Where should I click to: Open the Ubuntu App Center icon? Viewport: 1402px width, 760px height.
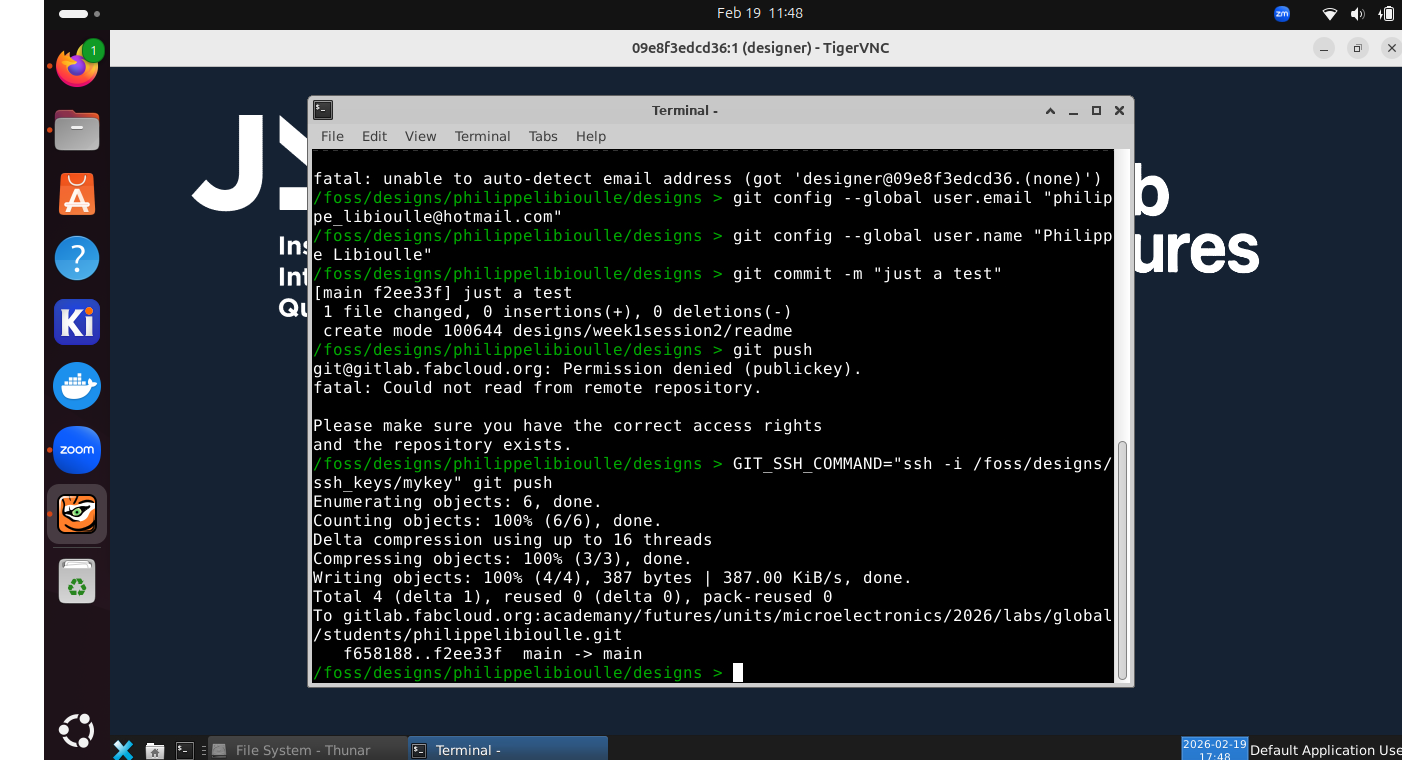coord(77,194)
